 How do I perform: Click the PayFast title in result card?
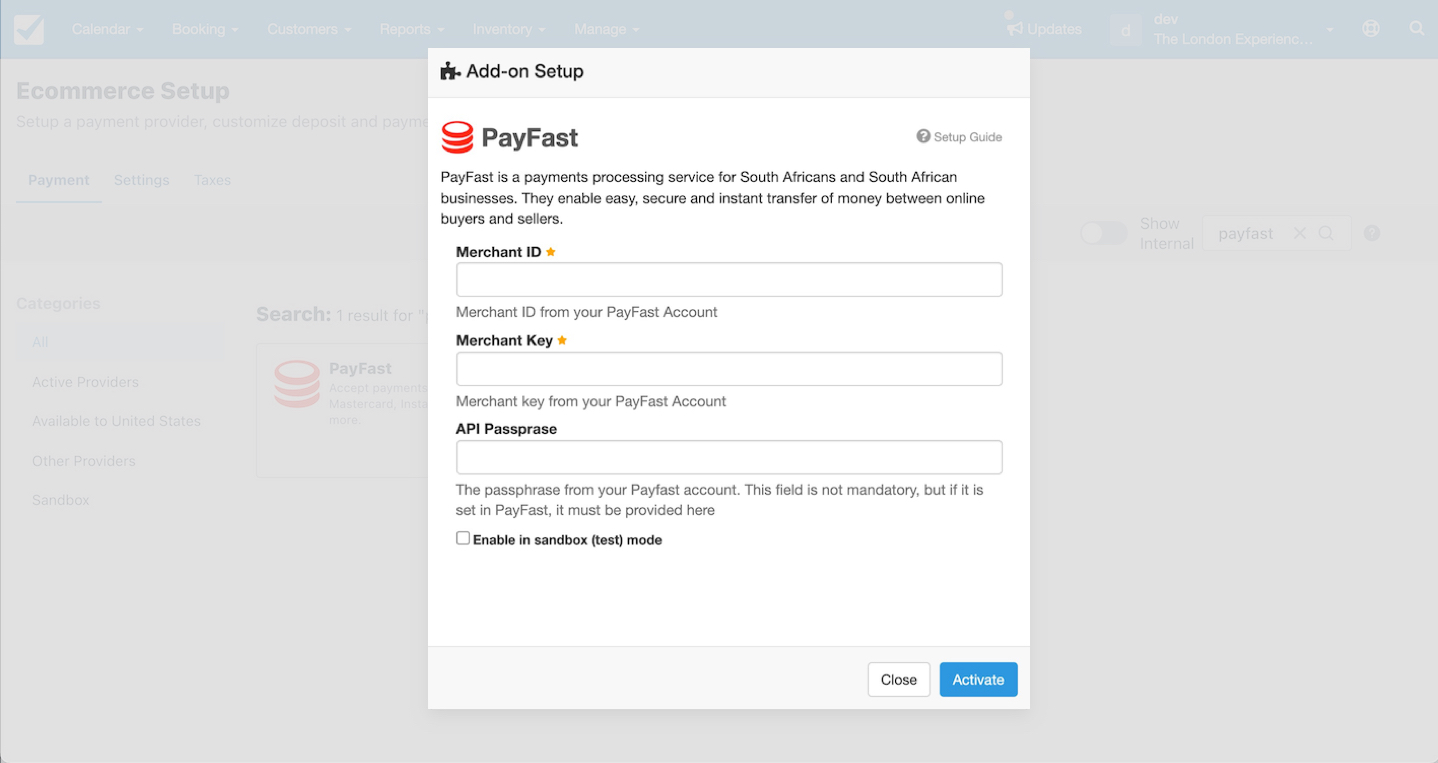[x=360, y=368]
